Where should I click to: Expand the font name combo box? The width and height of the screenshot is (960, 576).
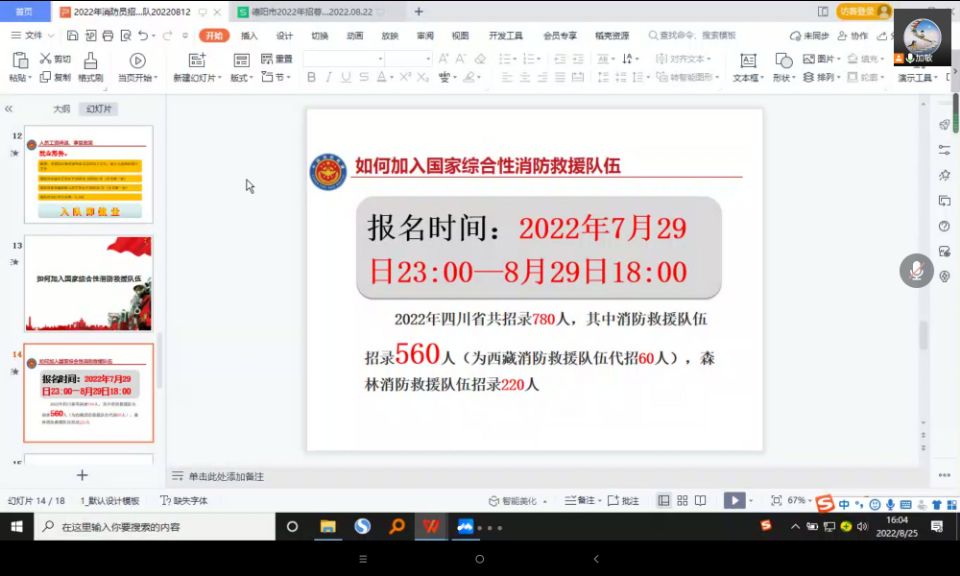(380, 59)
